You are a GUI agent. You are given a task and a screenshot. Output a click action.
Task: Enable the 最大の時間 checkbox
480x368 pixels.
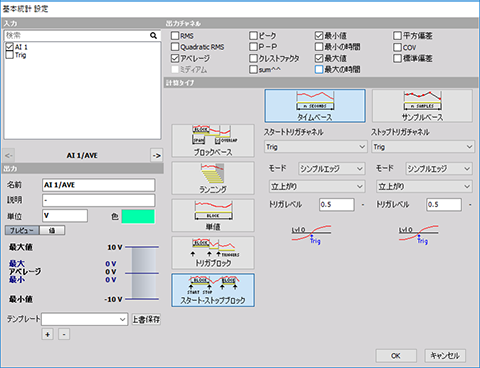pyautogui.click(x=319, y=70)
